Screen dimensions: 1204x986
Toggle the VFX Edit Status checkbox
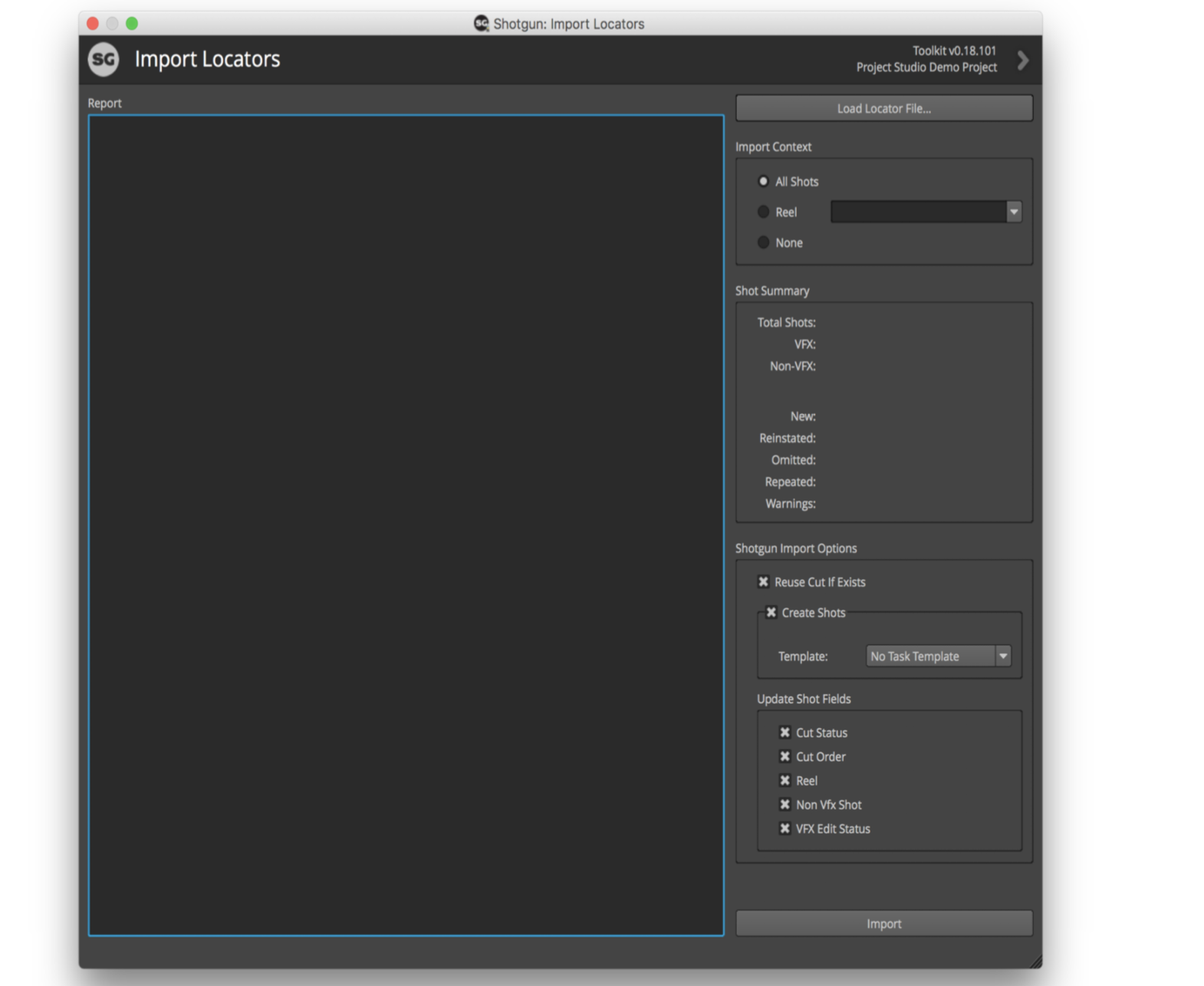pyautogui.click(x=785, y=829)
